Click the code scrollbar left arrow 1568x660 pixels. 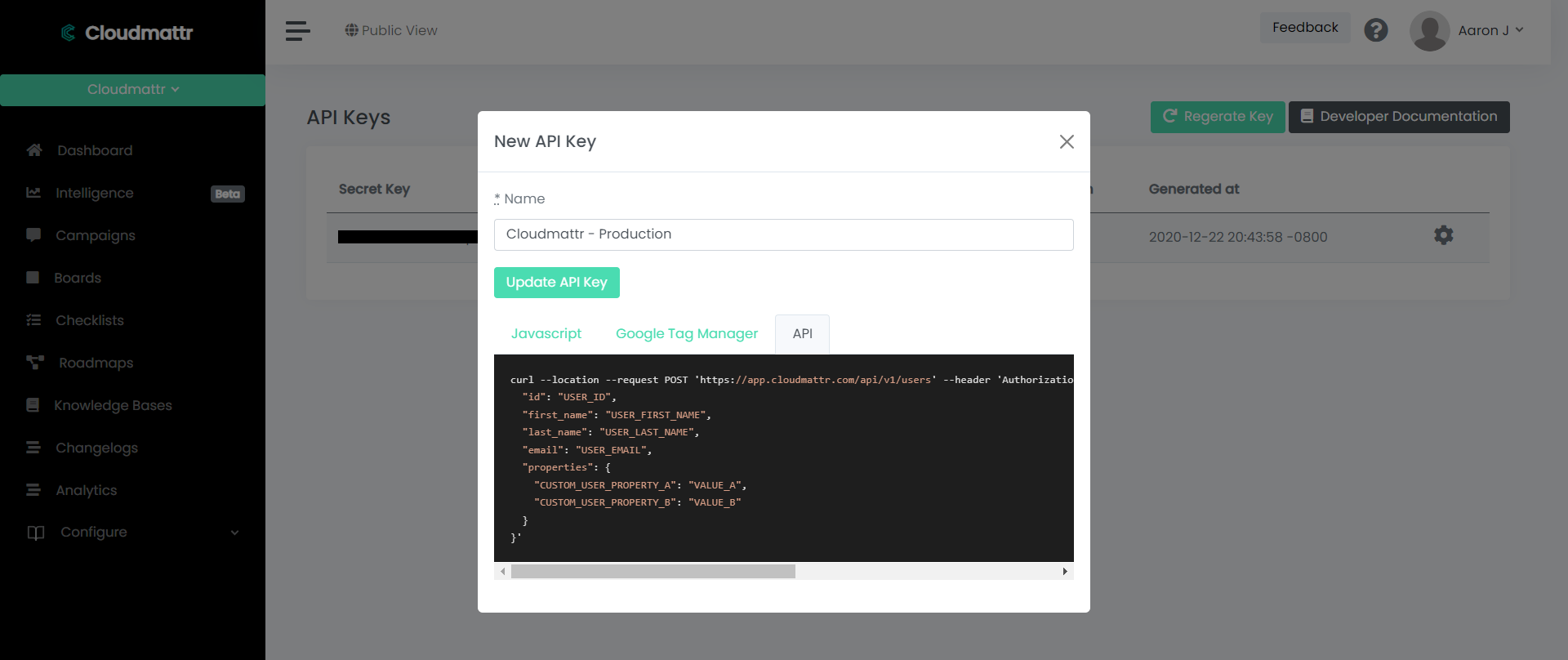pos(502,572)
